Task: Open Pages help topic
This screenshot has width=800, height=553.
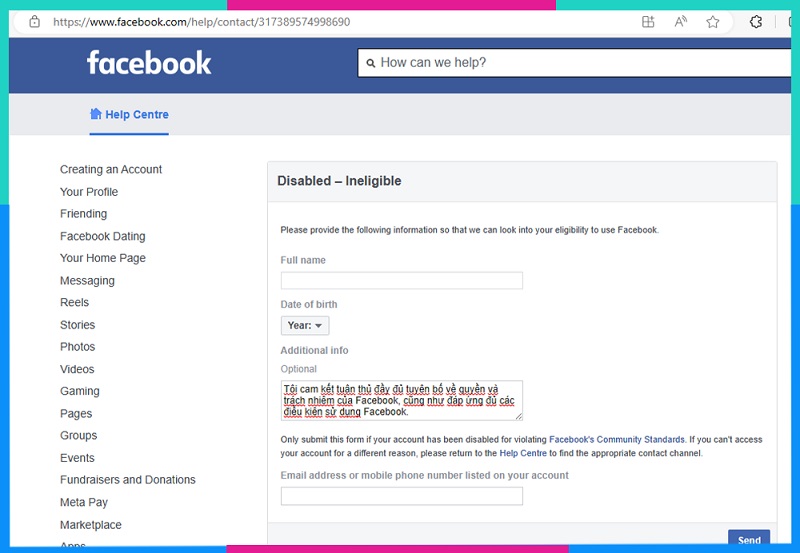Action: (x=76, y=413)
